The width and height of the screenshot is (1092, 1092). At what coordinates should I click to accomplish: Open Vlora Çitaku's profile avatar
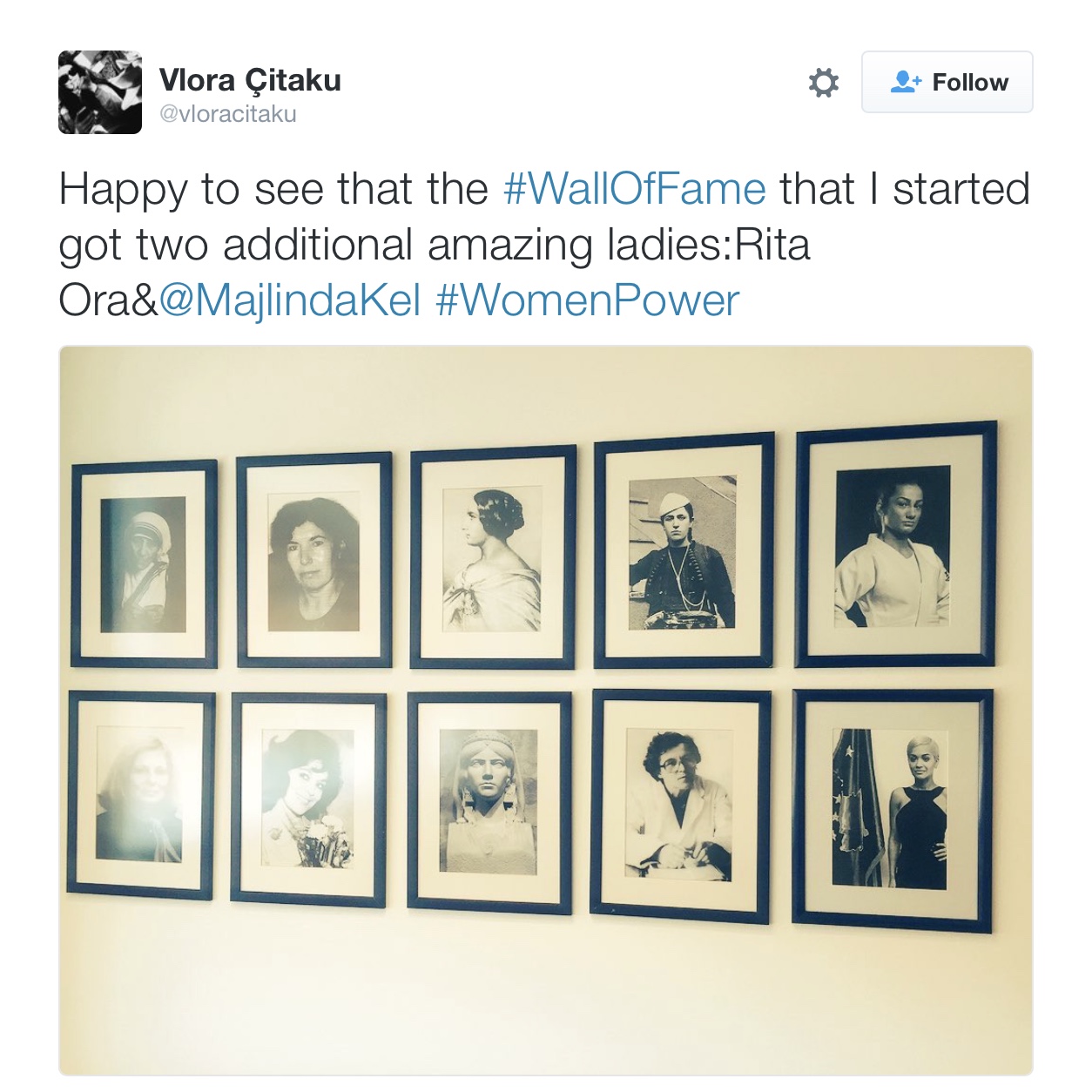click(x=100, y=92)
